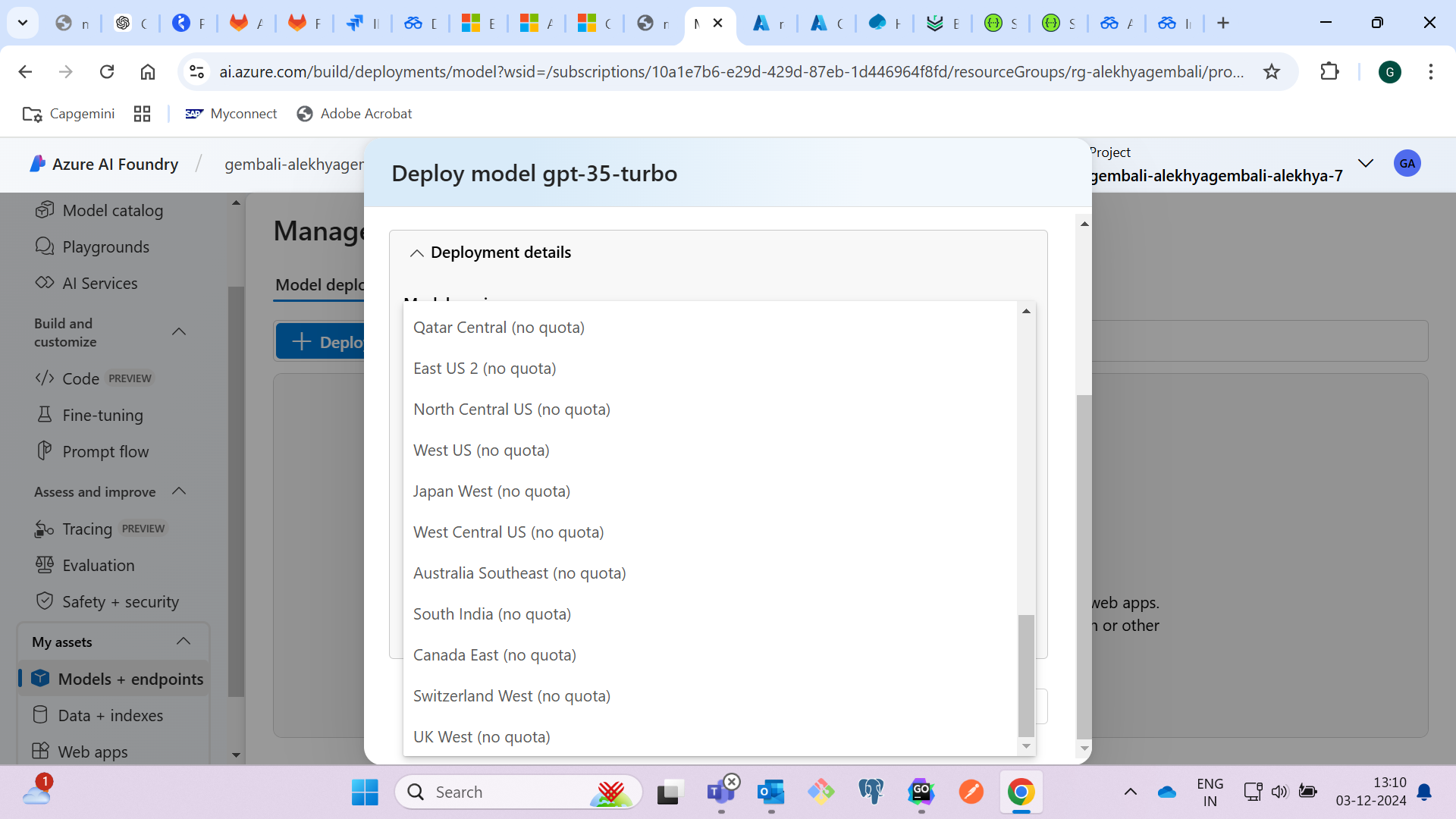Choose Canada East (no quota)
Viewport: 1456px width, 819px height.
710,655
